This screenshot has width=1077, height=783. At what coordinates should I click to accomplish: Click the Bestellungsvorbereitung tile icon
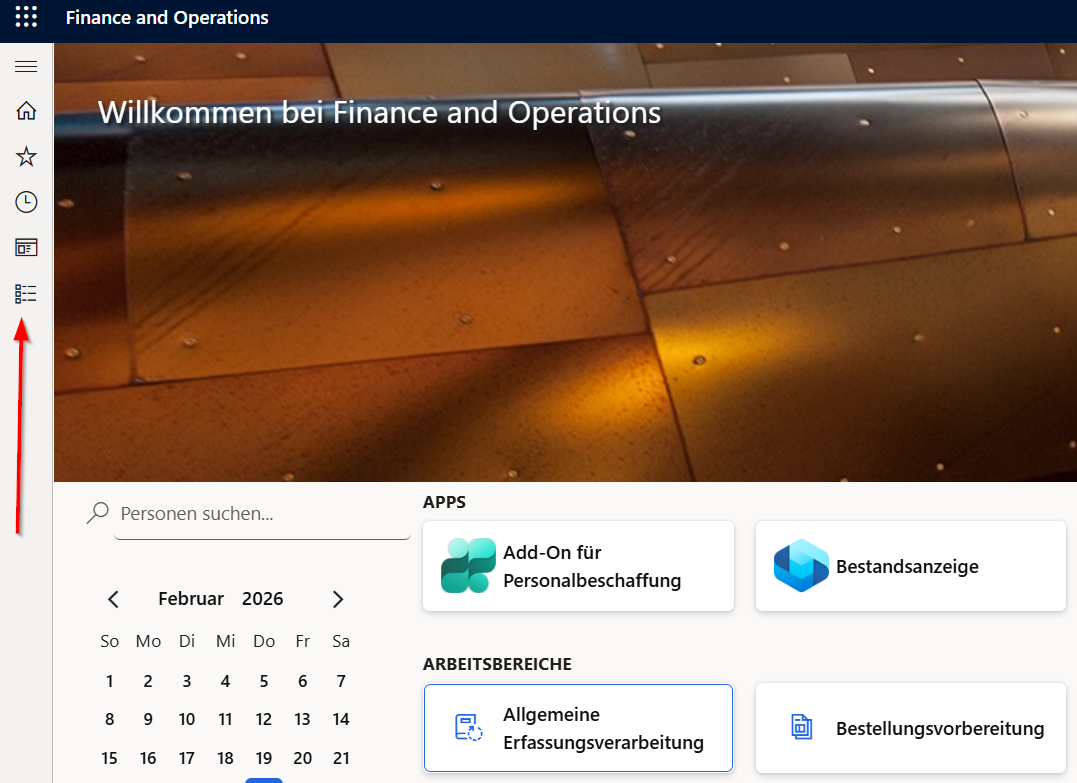(802, 727)
